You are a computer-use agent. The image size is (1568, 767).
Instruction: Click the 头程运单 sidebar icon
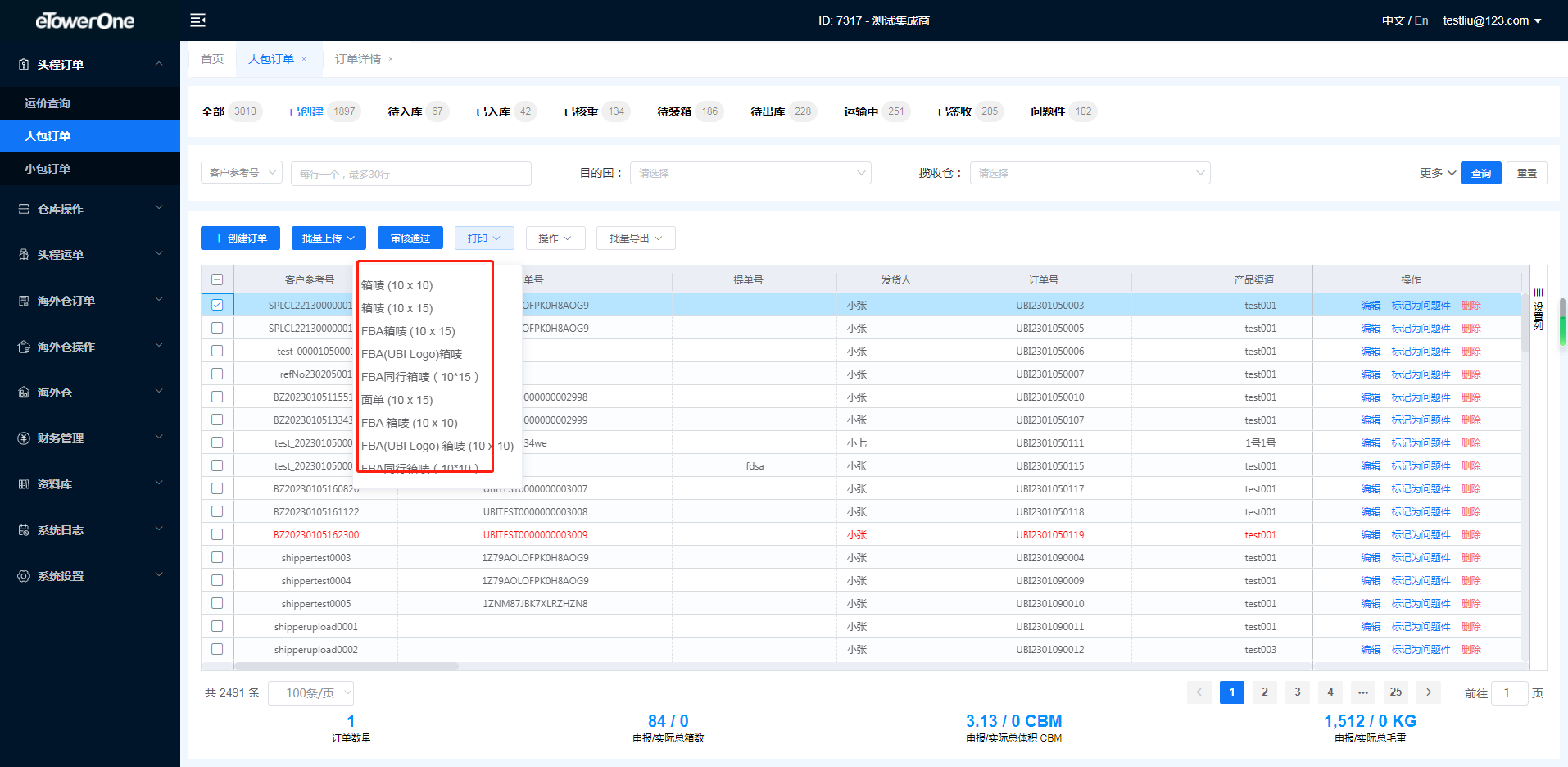(x=24, y=255)
